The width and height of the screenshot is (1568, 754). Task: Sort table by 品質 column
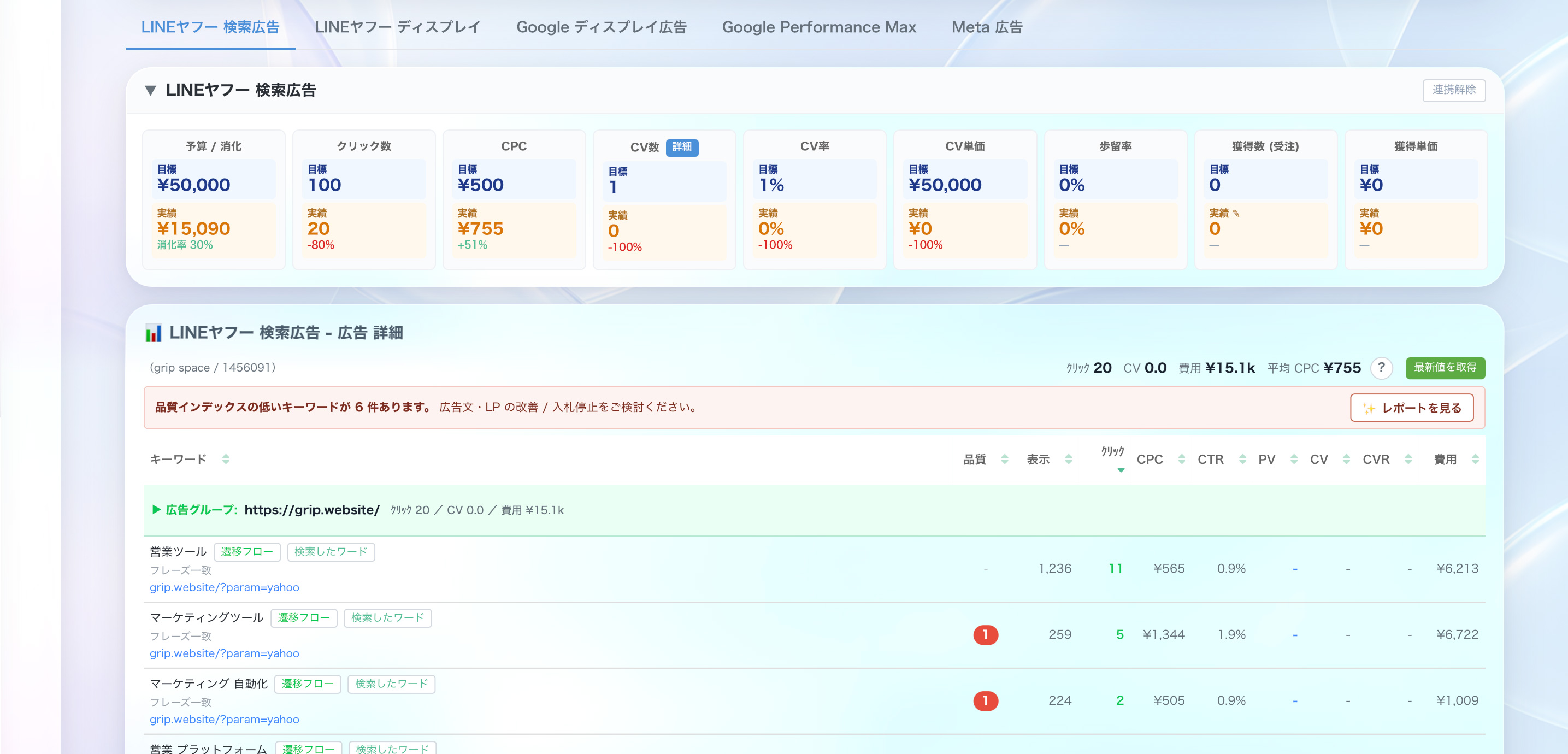point(1004,460)
